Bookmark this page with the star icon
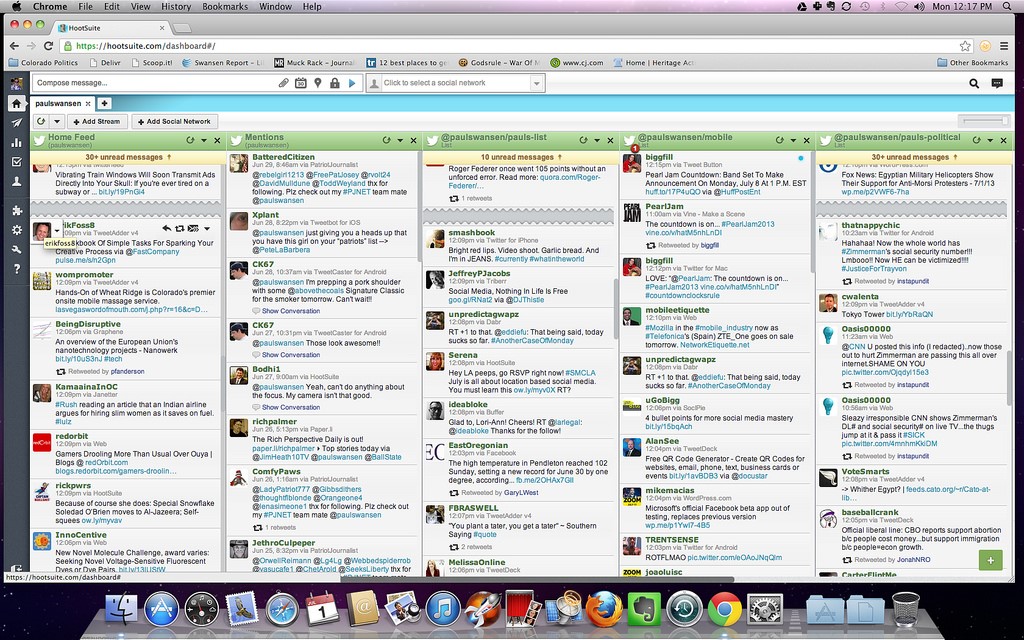The height and width of the screenshot is (640, 1024). point(965,46)
